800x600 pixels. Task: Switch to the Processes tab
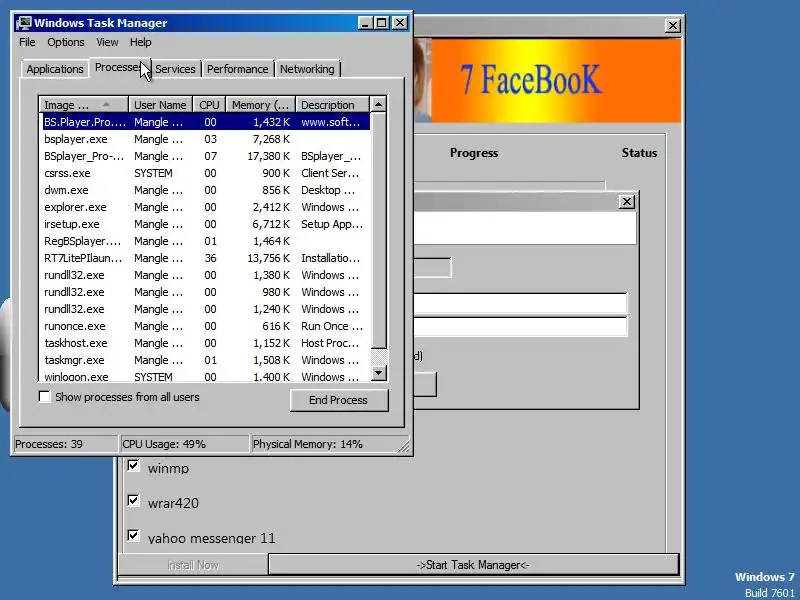pos(119,67)
